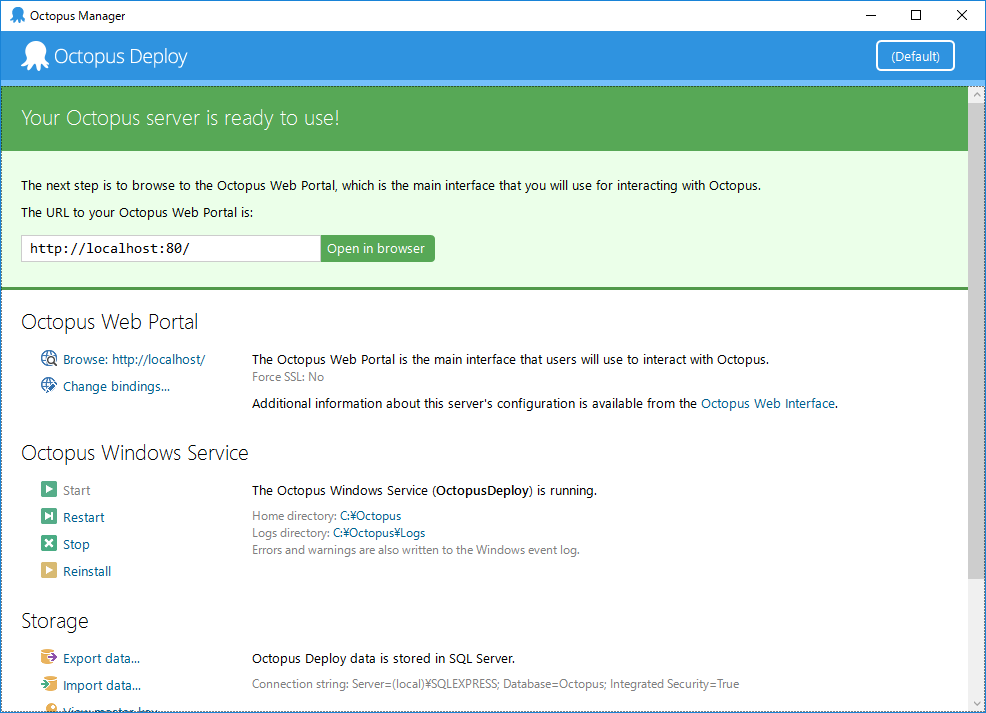
Task: Click the service 'is running' status sentence
Action: point(424,490)
